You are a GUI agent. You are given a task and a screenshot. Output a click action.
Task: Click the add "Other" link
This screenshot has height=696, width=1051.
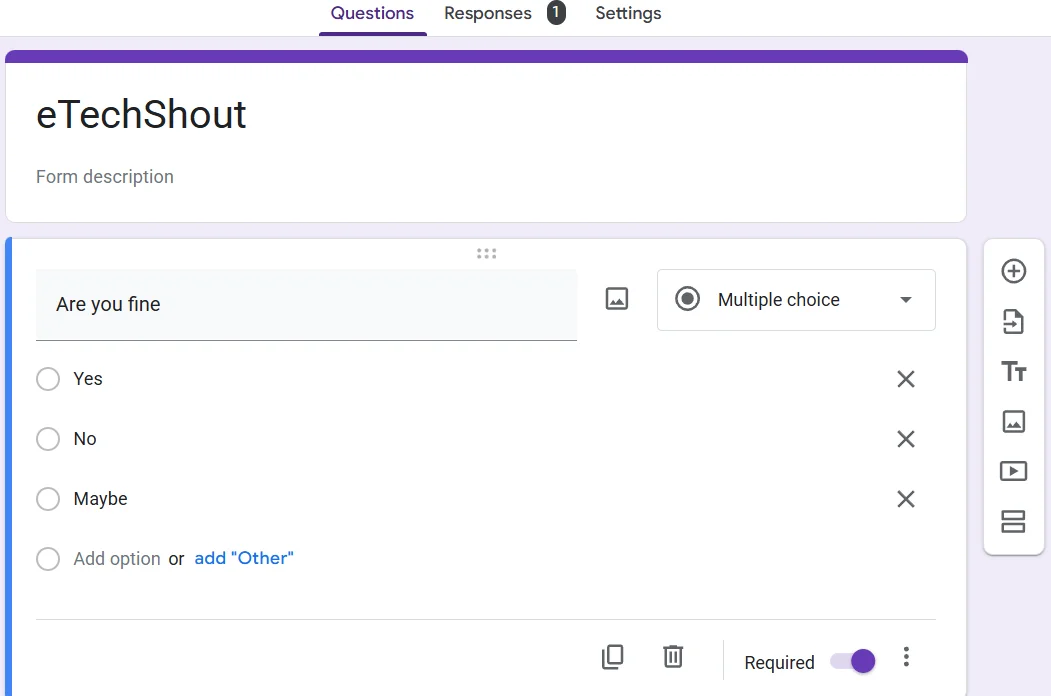point(244,558)
